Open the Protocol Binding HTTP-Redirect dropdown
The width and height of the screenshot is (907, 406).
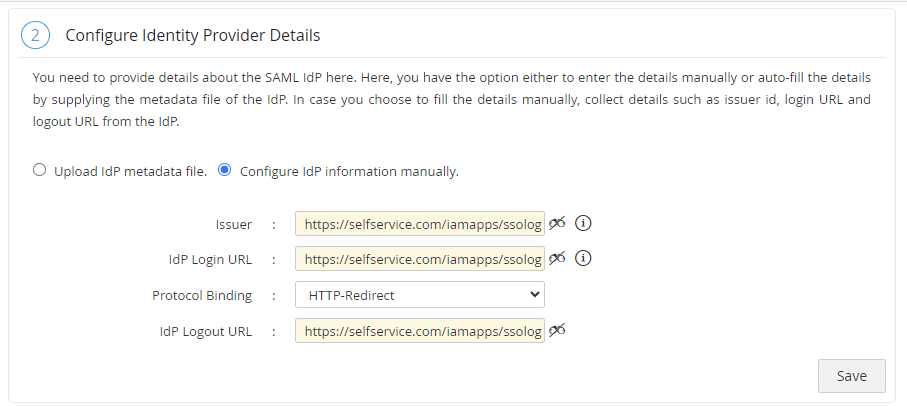pyautogui.click(x=419, y=294)
